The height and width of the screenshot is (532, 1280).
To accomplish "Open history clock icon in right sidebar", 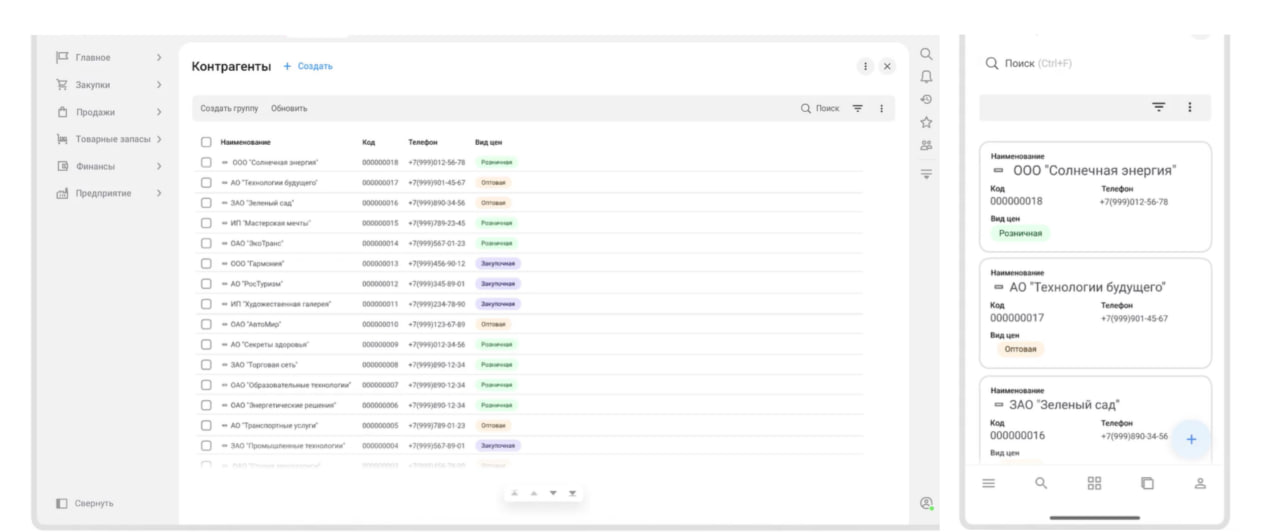I will pyautogui.click(x=926, y=99).
